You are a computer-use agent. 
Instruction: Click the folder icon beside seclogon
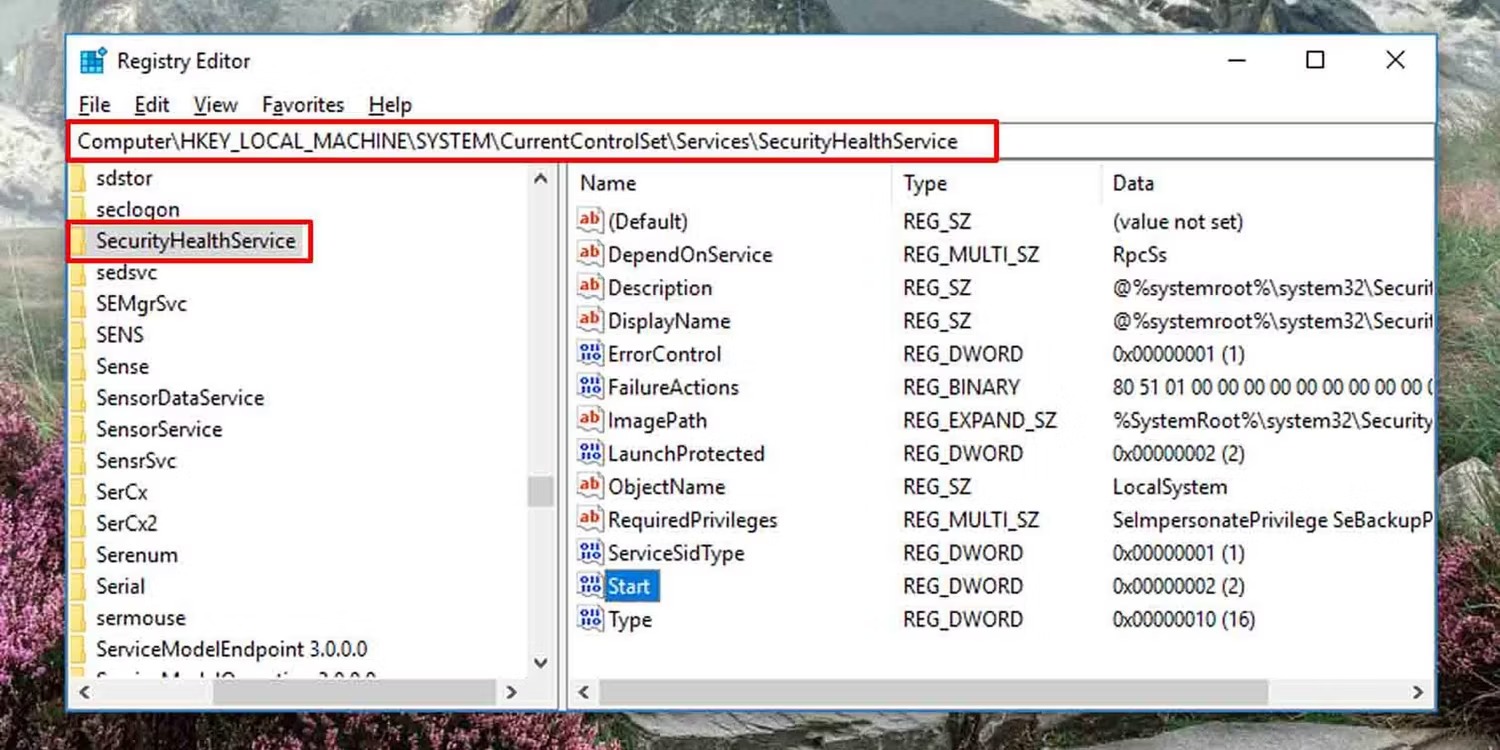[x=79, y=209]
